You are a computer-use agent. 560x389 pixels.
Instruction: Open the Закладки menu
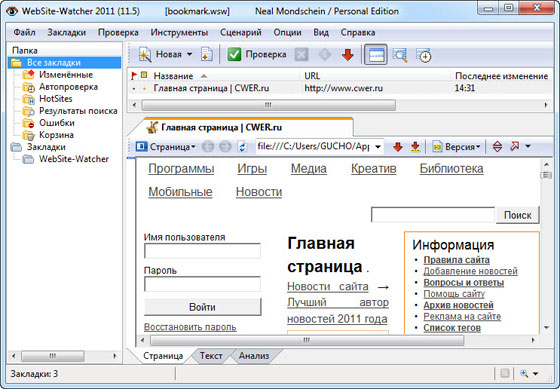point(66,33)
